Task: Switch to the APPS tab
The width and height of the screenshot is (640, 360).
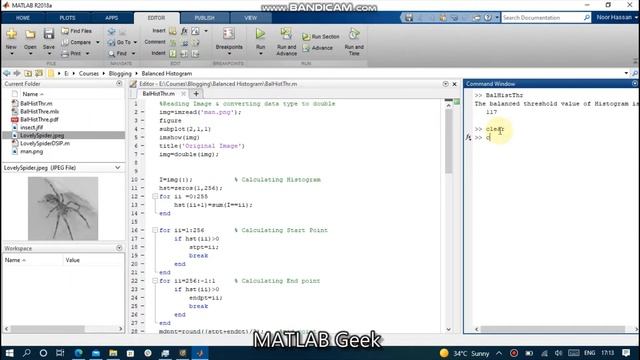Action: pyautogui.click(x=111, y=18)
